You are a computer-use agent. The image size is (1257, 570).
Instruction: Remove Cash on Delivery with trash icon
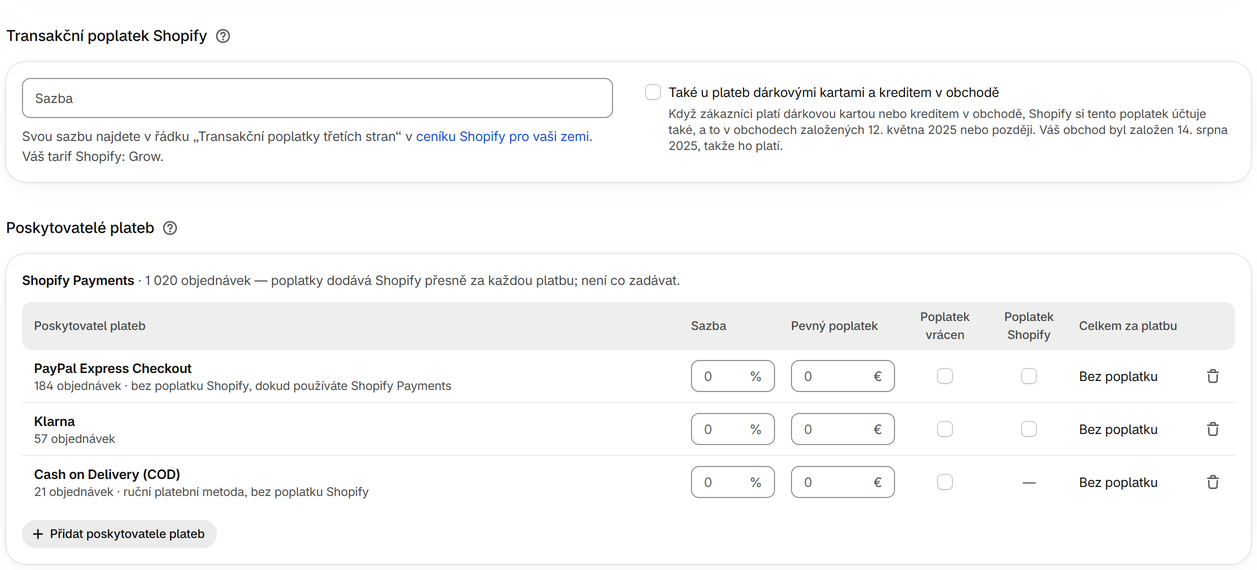(1213, 482)
